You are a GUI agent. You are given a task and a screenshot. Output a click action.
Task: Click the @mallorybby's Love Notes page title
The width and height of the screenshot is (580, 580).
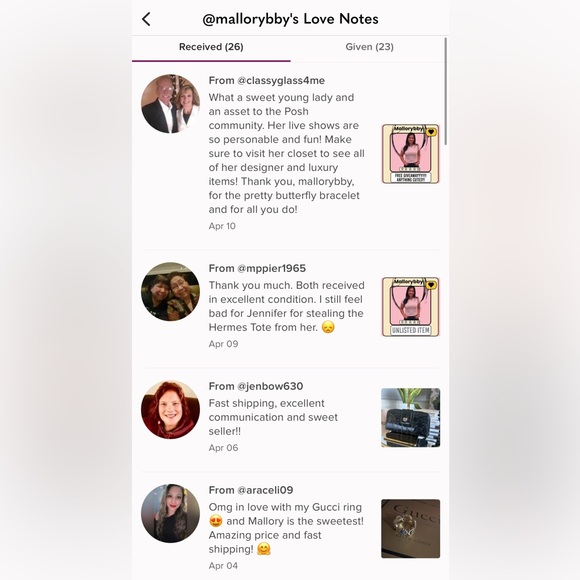pos(290,19)
